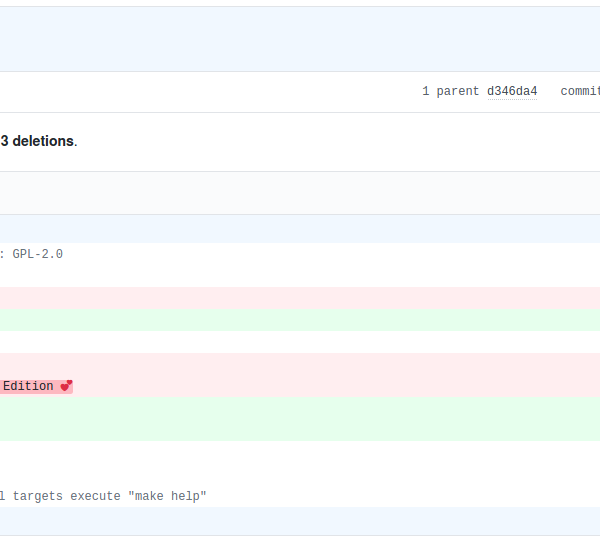Expand the blue hunk header above GPL-2.0
The height and width of the screenshot is (545, 600).
[x=300, y=229]
